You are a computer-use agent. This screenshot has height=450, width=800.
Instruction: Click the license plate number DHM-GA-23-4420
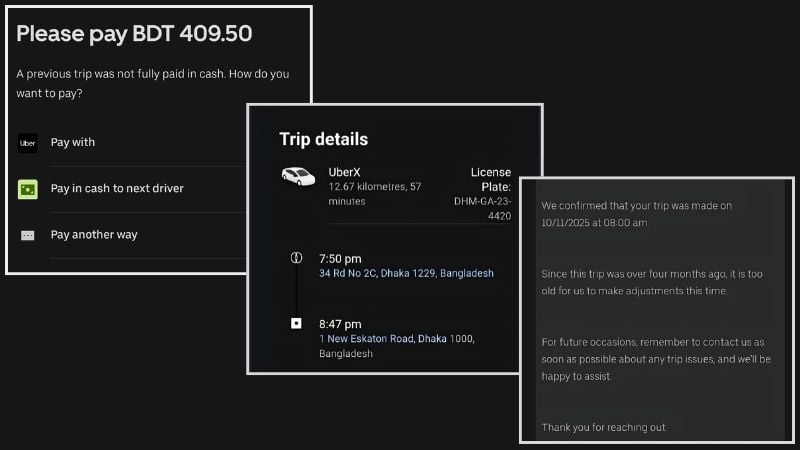click(482, 207)
